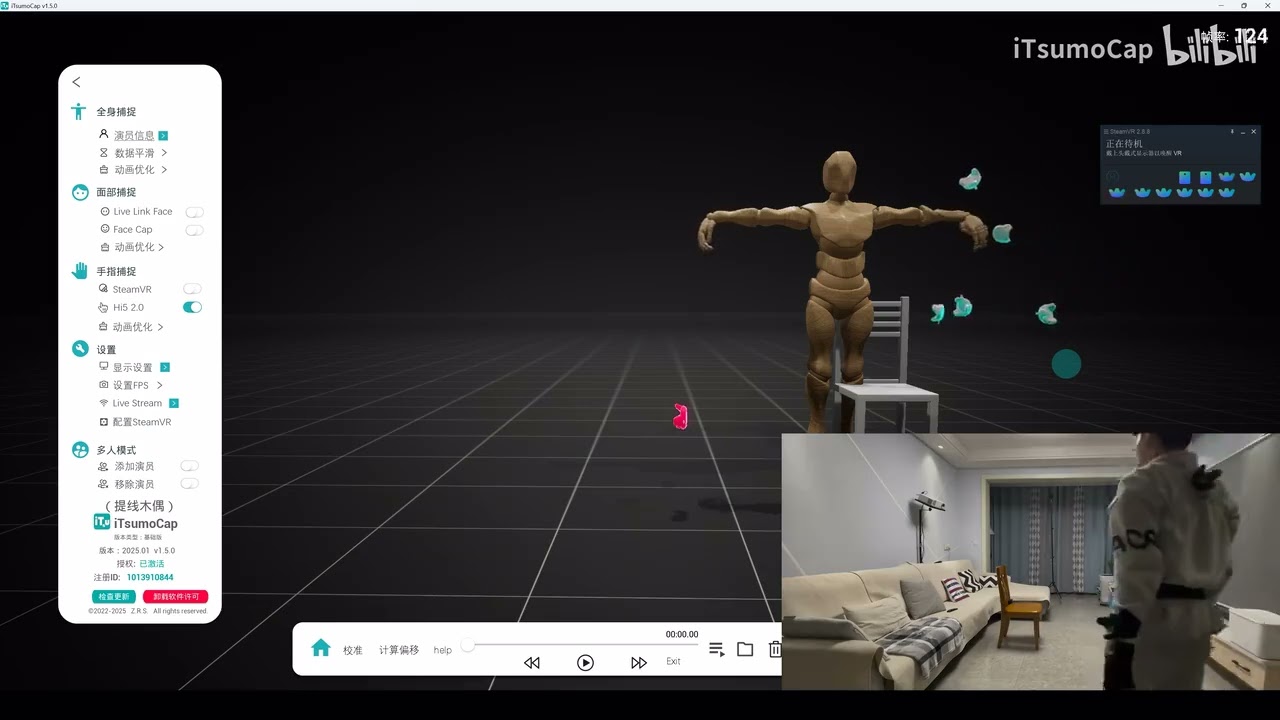The height and width of the screenshot is (720, 1280).
Task: Expand the 数据平滑 chevron
Action: tap(163, 153)
